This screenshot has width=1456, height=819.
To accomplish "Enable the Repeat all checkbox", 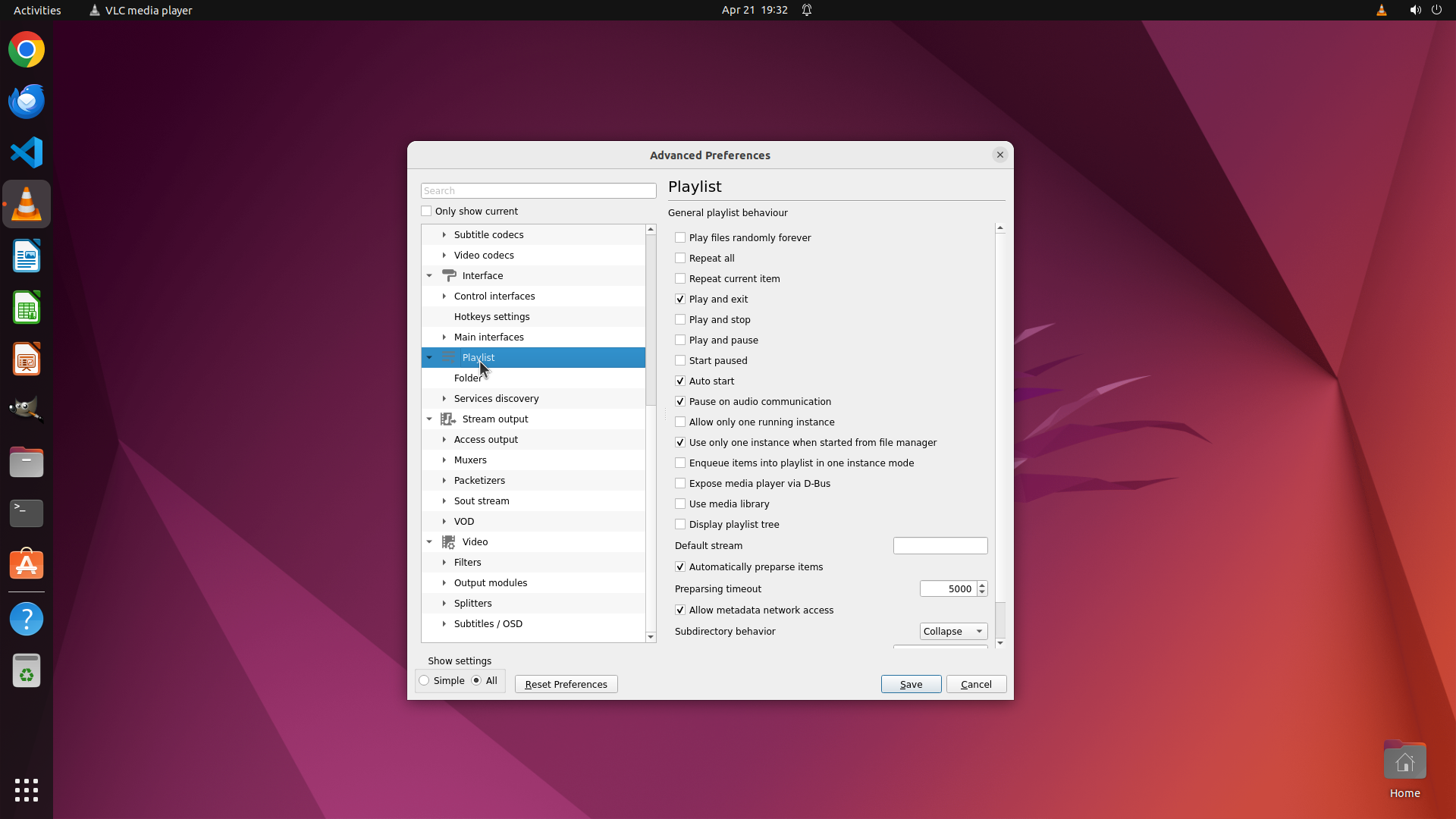I will [x=680, y=258].
